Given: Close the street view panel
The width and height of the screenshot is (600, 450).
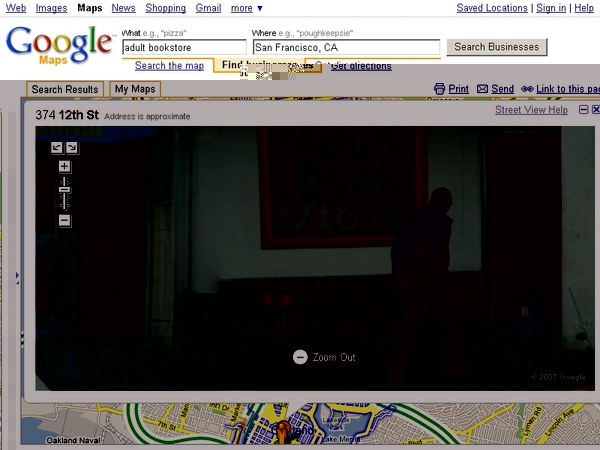Looking at the screenshot, I should (596, 110).
